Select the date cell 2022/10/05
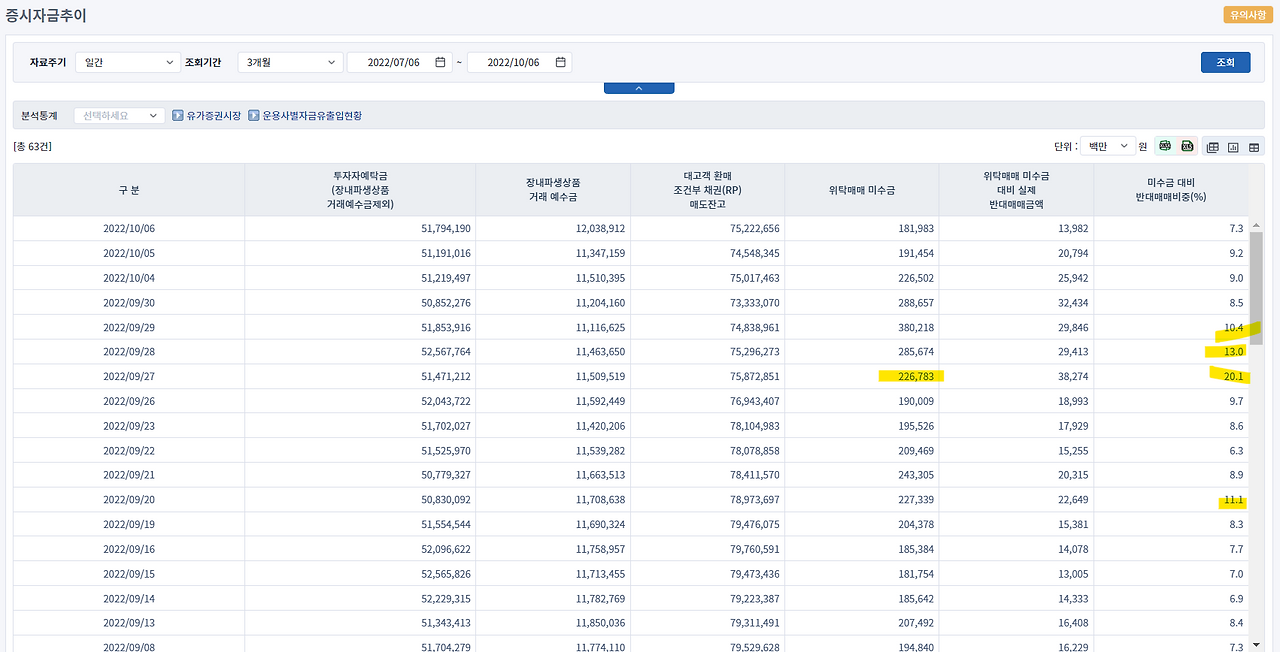This screenshot has height=652, width=1280. (x=129, y=254)
